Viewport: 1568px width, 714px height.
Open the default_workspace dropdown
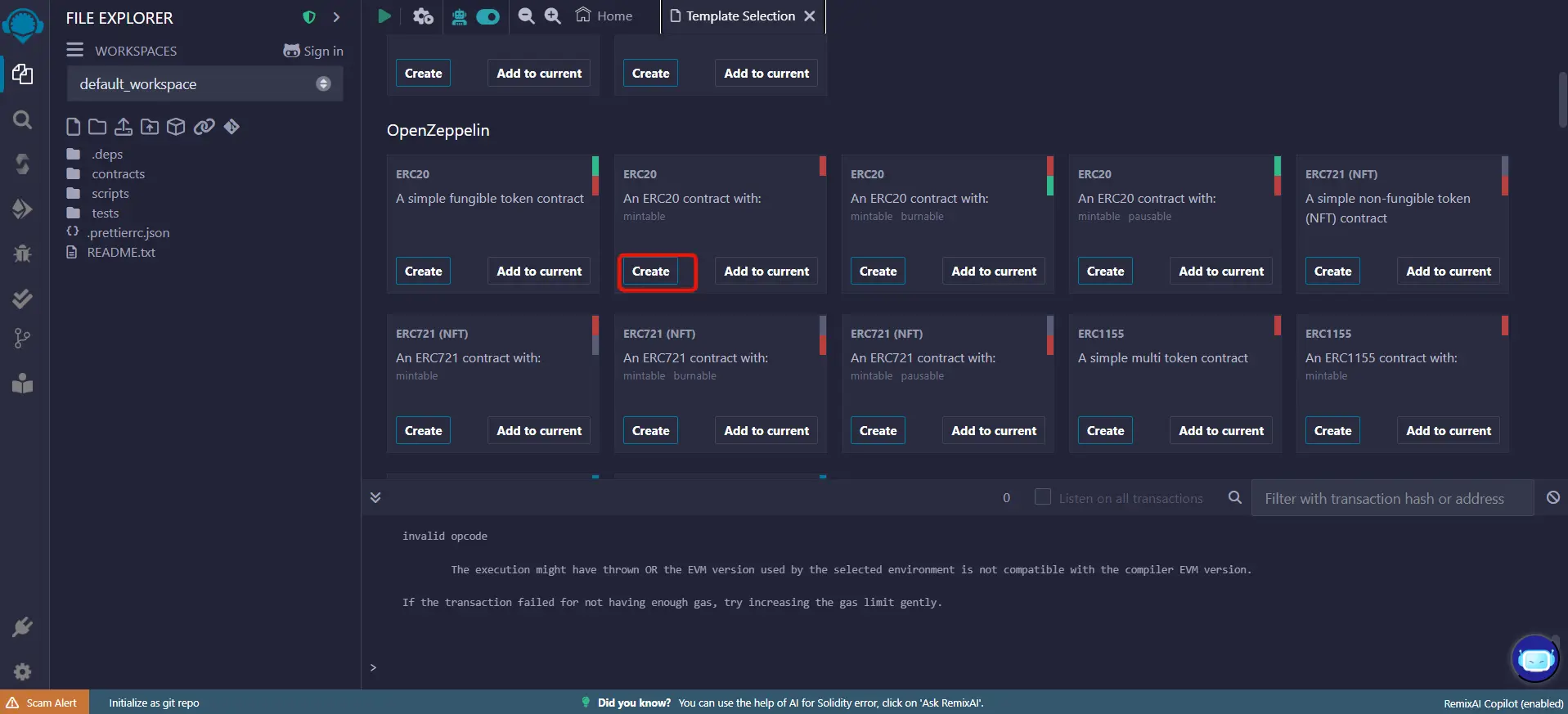pos(204,84)
